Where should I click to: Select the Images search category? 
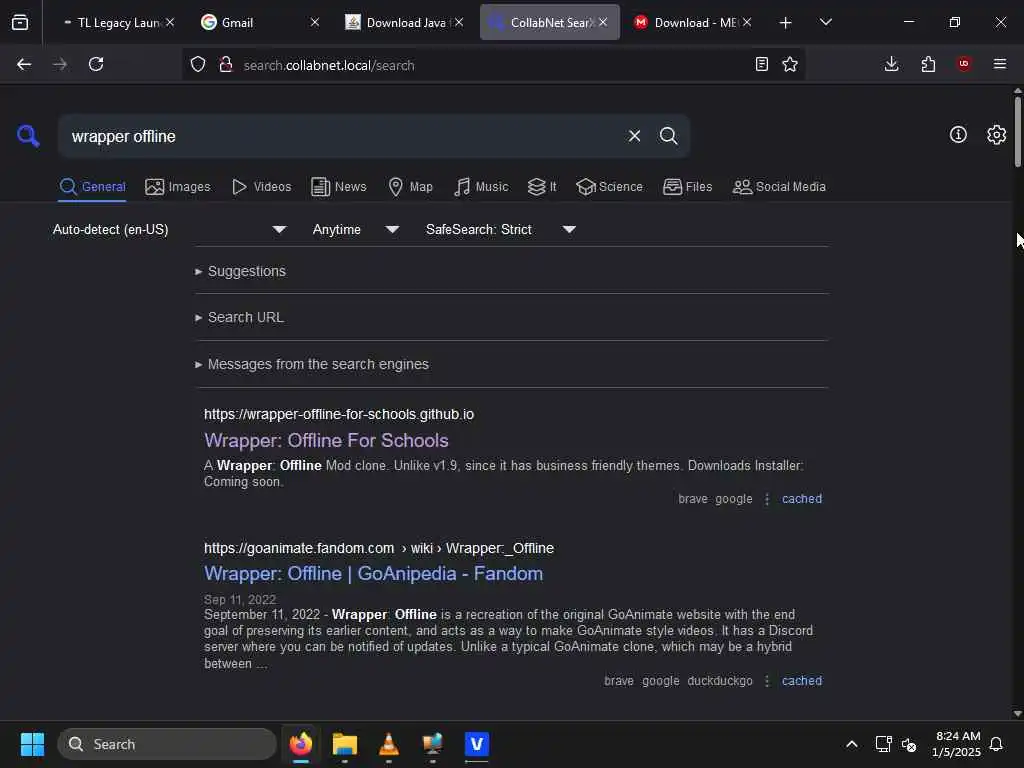coord(178,187)
